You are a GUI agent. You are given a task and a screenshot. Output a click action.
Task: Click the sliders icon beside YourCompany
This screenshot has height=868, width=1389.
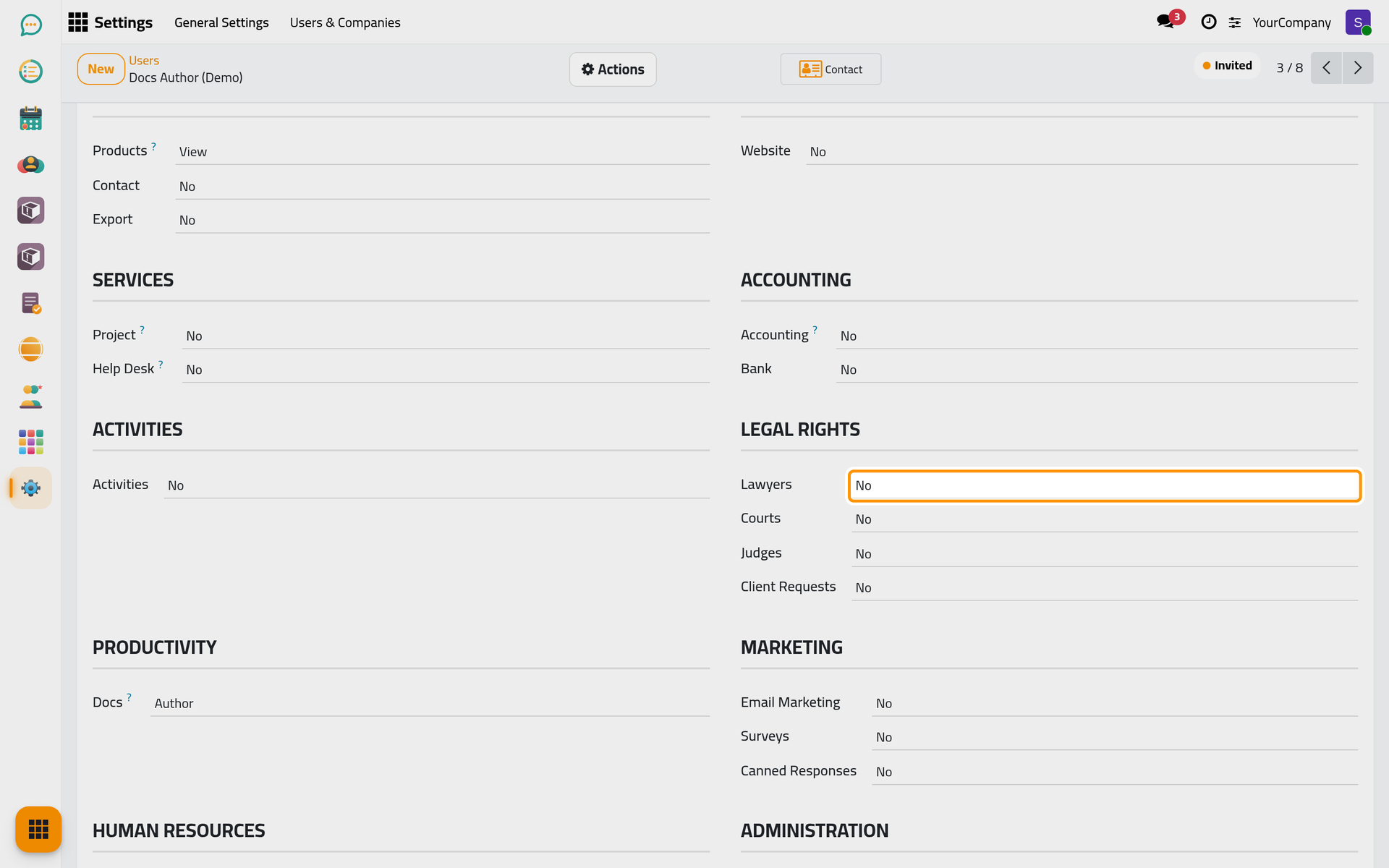point(1235,23)
